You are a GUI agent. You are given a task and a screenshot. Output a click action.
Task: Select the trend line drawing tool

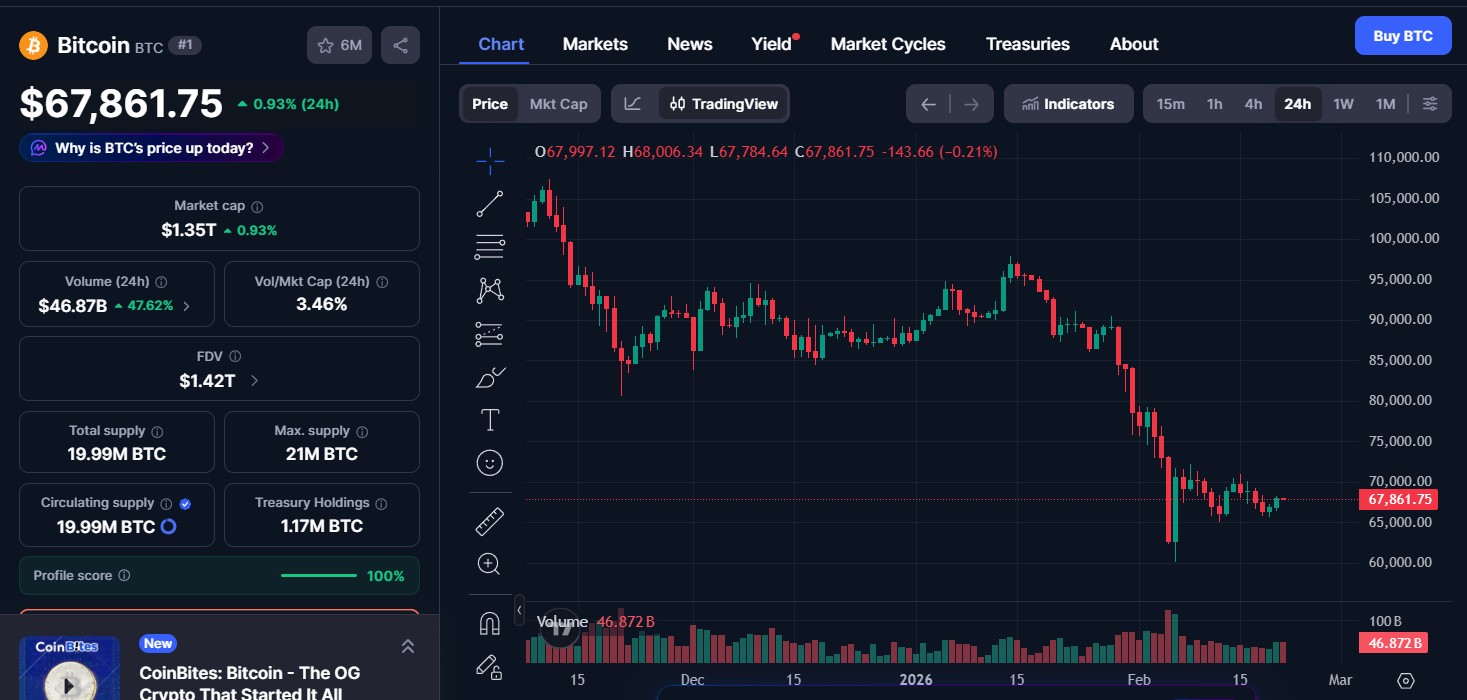click(x=489, y=202)
